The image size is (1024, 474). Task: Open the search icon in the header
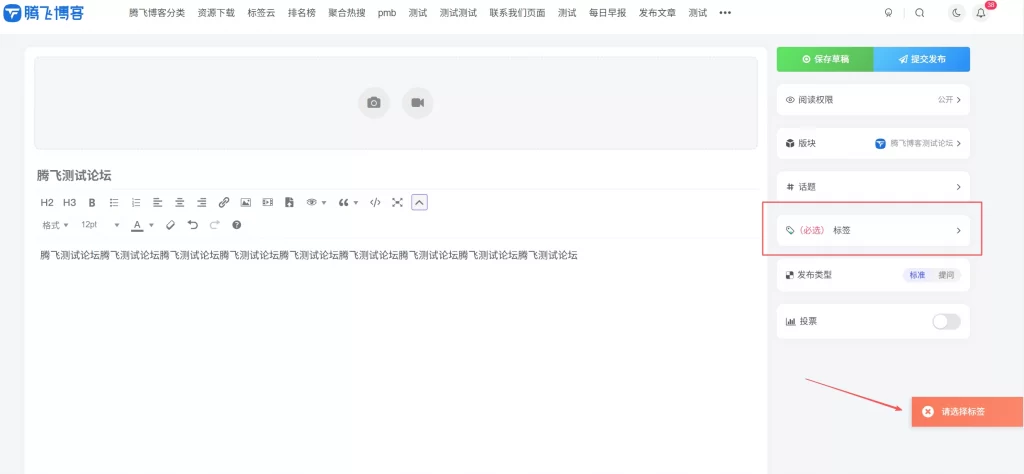(919, 13)
